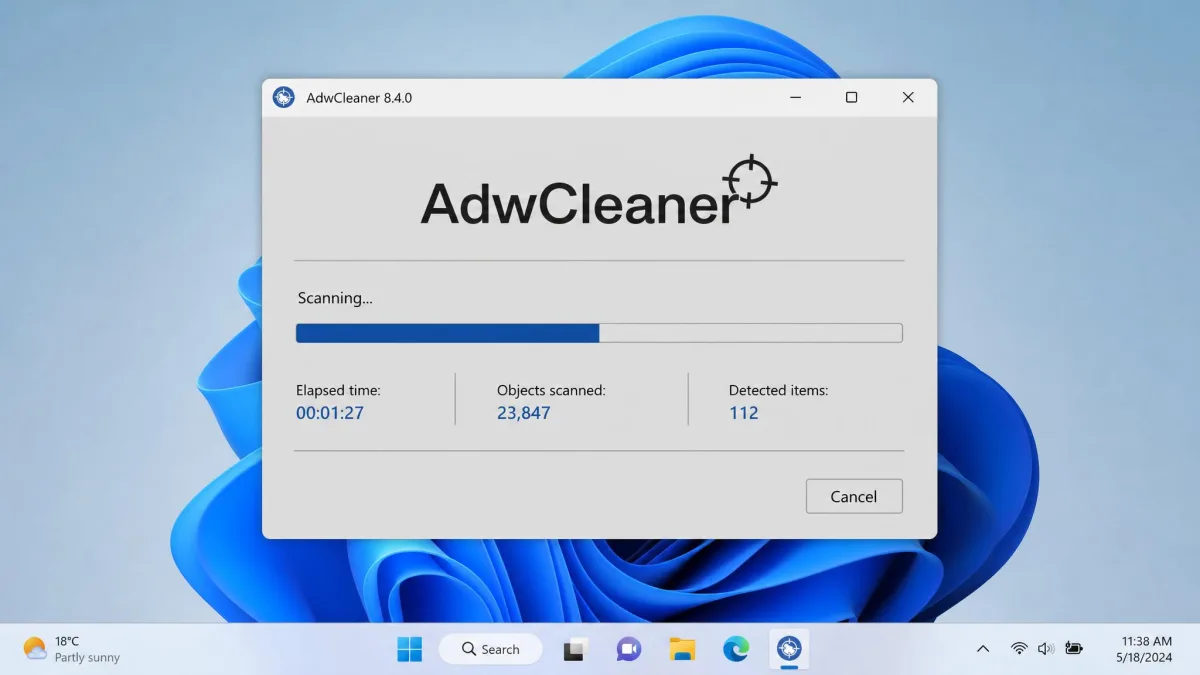
Task: Open Task View from taskbar
Action: pyautogui.click(x=574, y=649)
